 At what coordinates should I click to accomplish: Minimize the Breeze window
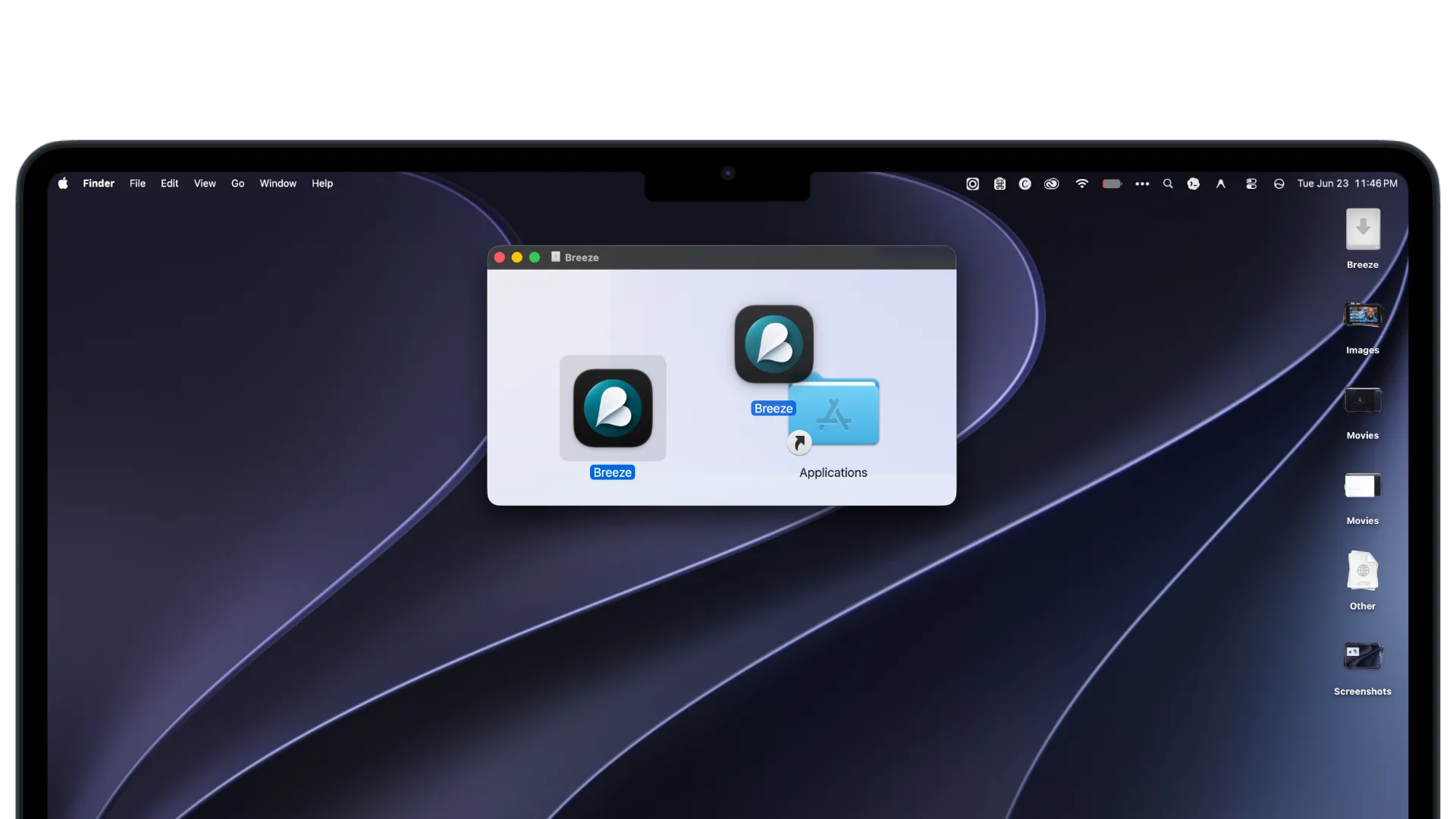pyautogui.click(x=517, y=258)
